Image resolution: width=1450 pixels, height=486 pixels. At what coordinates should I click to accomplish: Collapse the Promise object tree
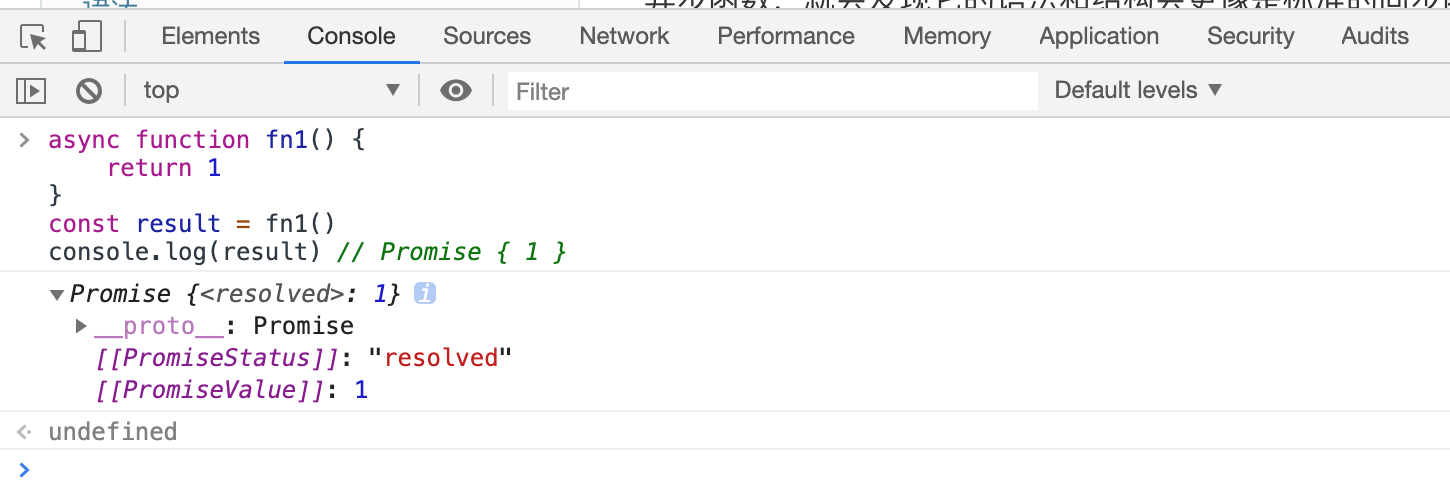point(57,295)
